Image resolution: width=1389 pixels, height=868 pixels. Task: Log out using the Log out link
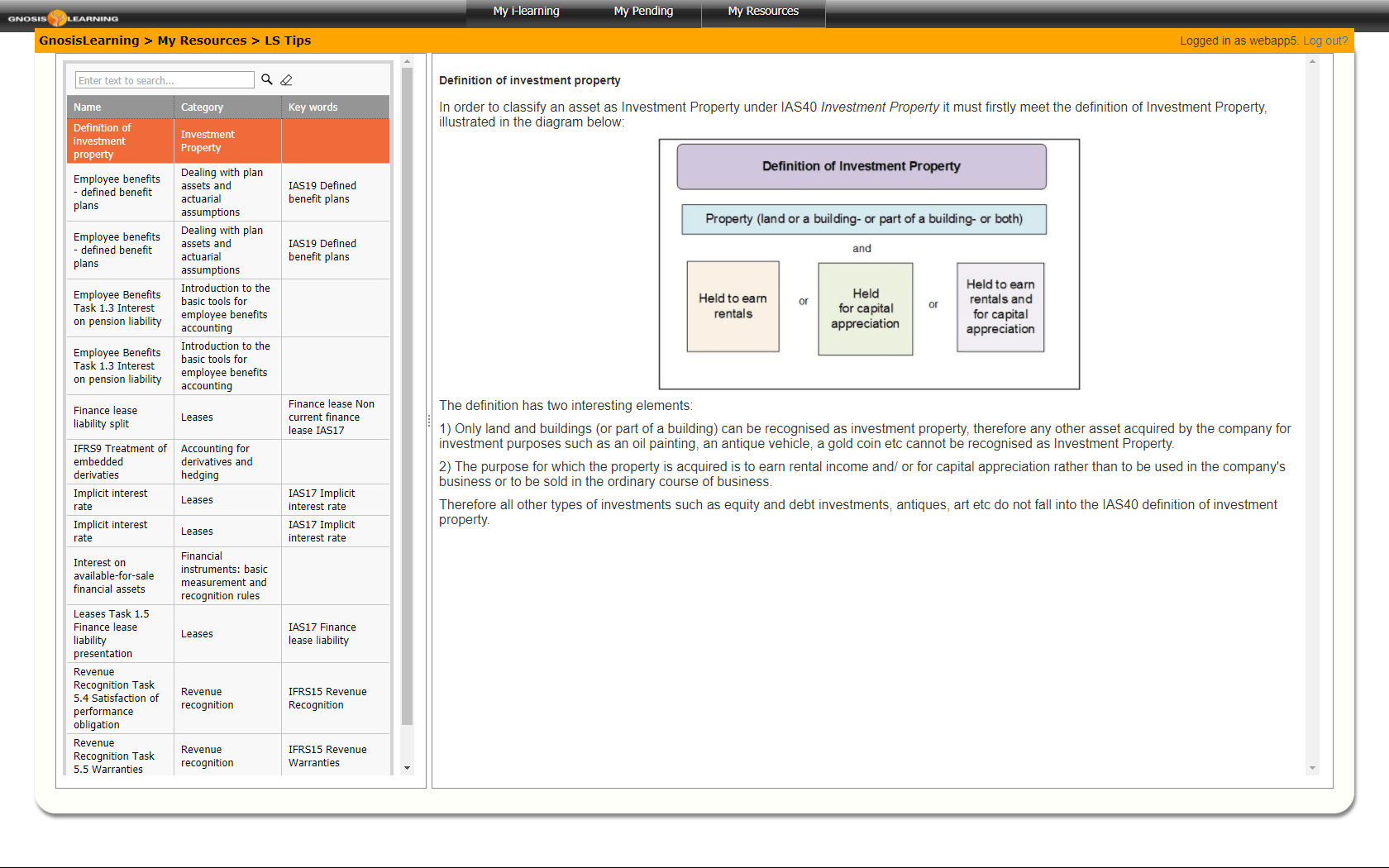coord(1325,41)
